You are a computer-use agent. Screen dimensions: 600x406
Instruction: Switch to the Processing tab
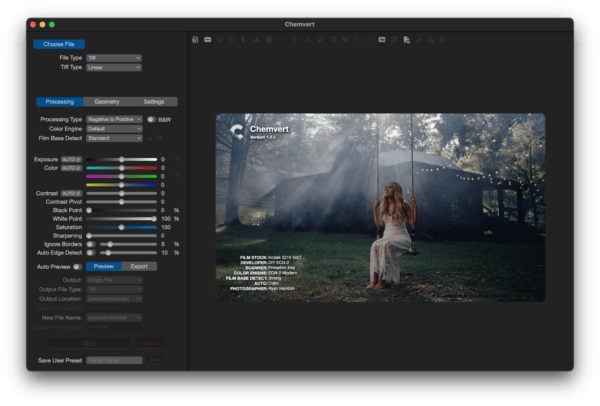click(x=60, y=102)
